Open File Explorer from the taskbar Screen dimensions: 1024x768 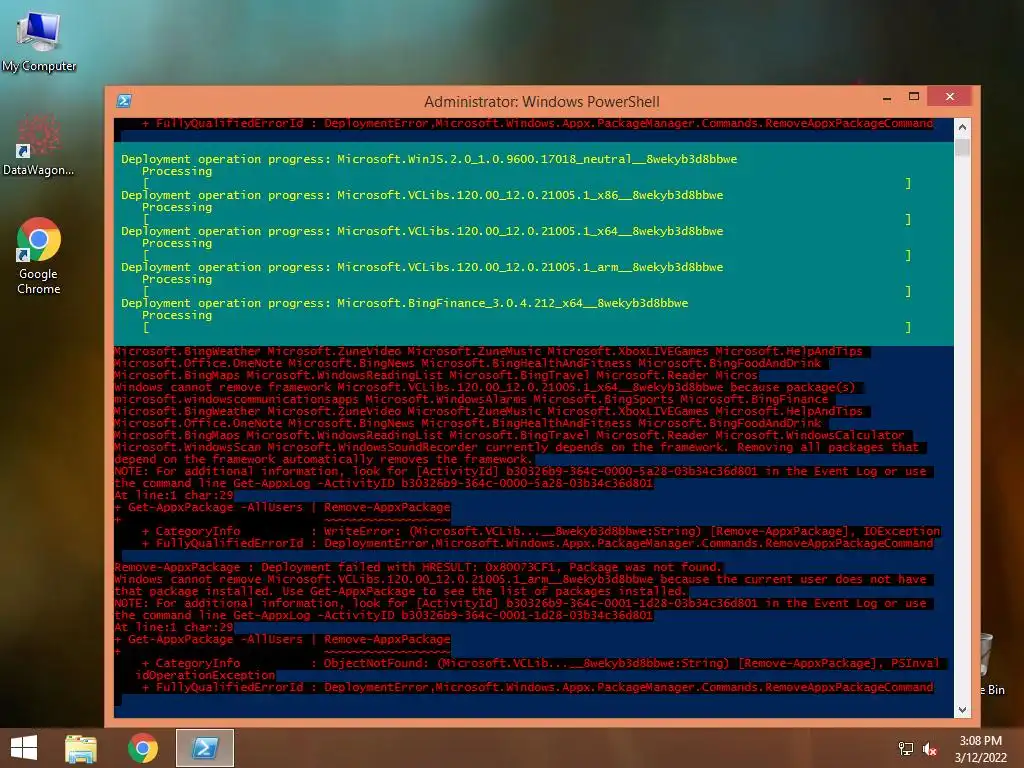tap(81, 748)
